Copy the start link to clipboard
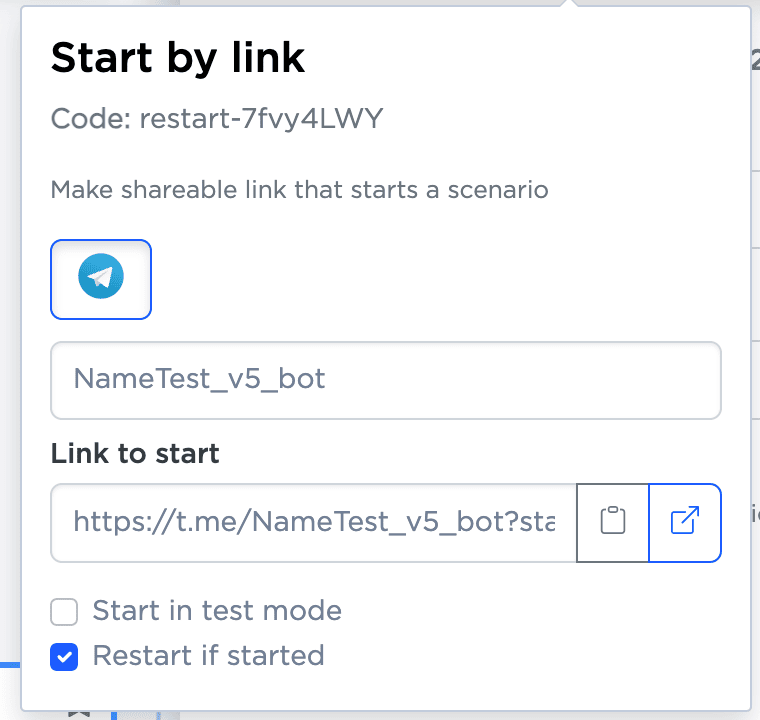The image size is (760, 720). tap(613, 521)
